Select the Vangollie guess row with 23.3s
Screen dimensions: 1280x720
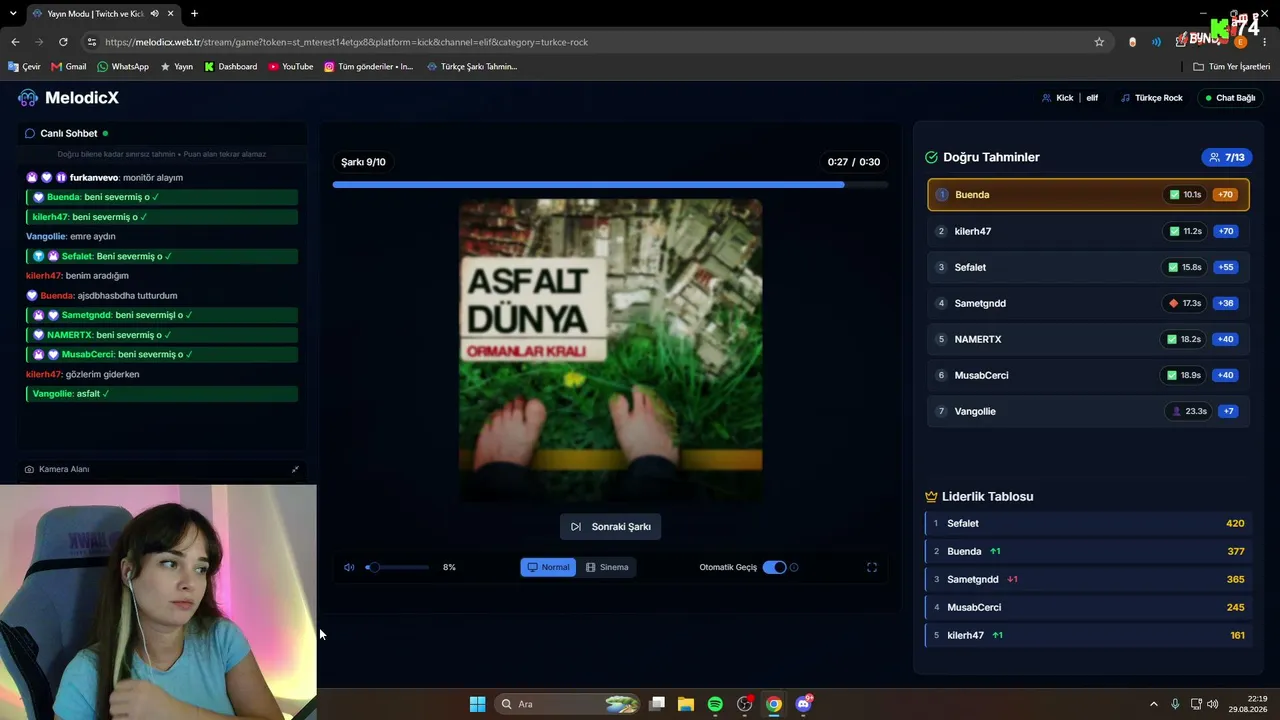(x=1088, y=411)
